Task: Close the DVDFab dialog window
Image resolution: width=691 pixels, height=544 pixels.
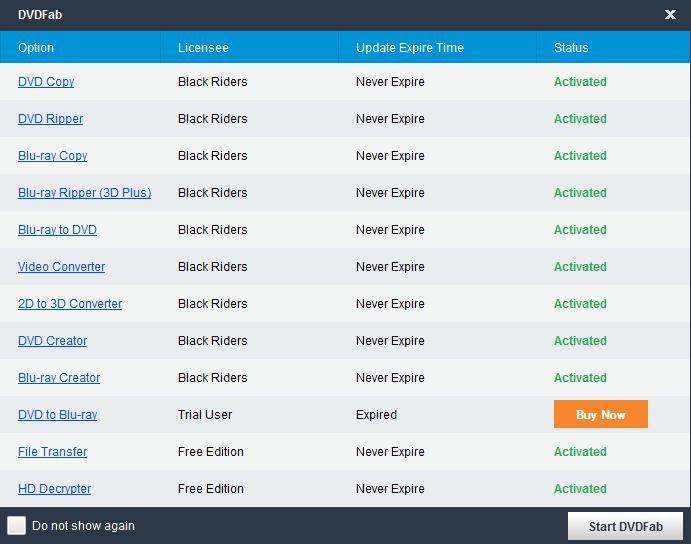Action: pyautogui.click(x=670, y=14)
